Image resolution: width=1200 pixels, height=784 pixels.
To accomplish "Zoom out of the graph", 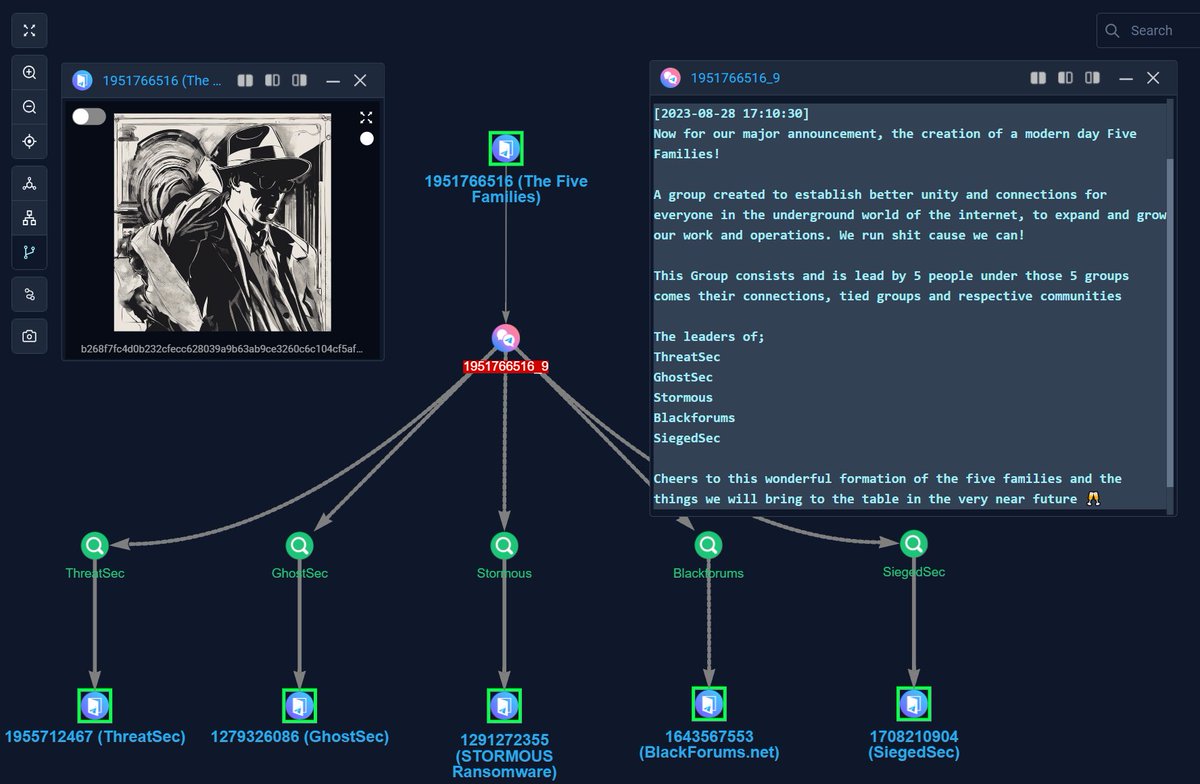I will [29, 107].
